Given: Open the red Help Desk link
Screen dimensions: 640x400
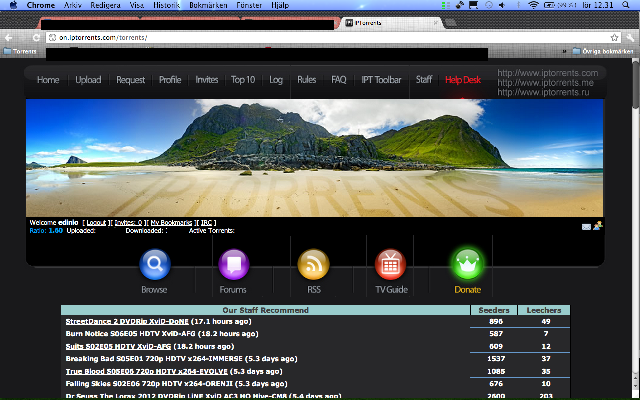Looking at the screenshot, I should (463, 80).
